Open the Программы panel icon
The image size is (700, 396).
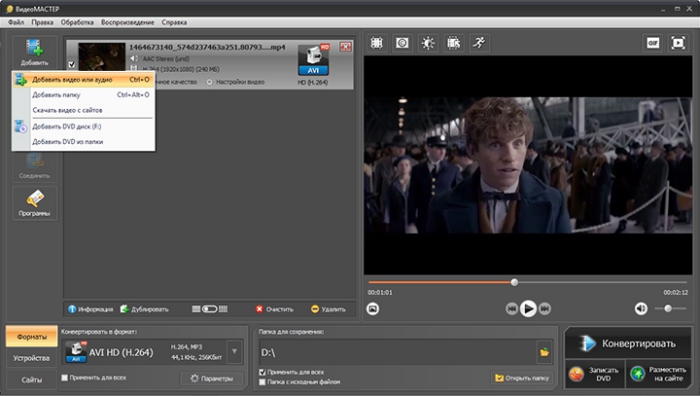tap(35, 204)
